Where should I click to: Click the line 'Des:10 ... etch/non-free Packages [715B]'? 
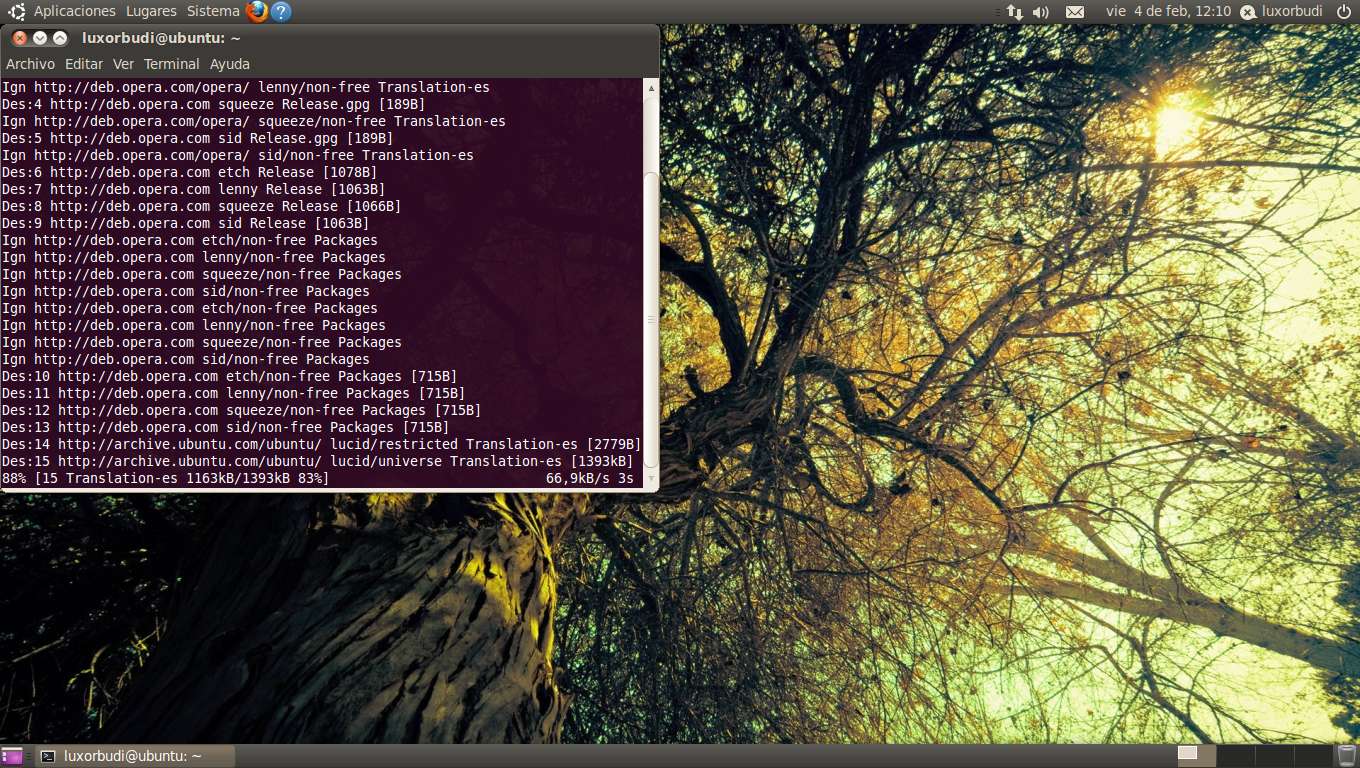coord(230,376)
